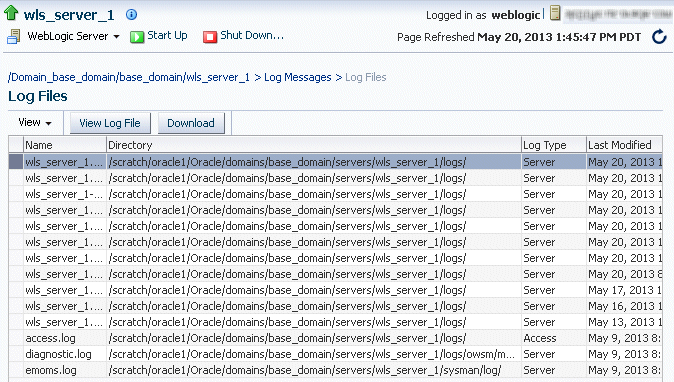Screen dimensions: 674x382
Task: Click the selected first row's header cell
Action: tap(16, 162)
